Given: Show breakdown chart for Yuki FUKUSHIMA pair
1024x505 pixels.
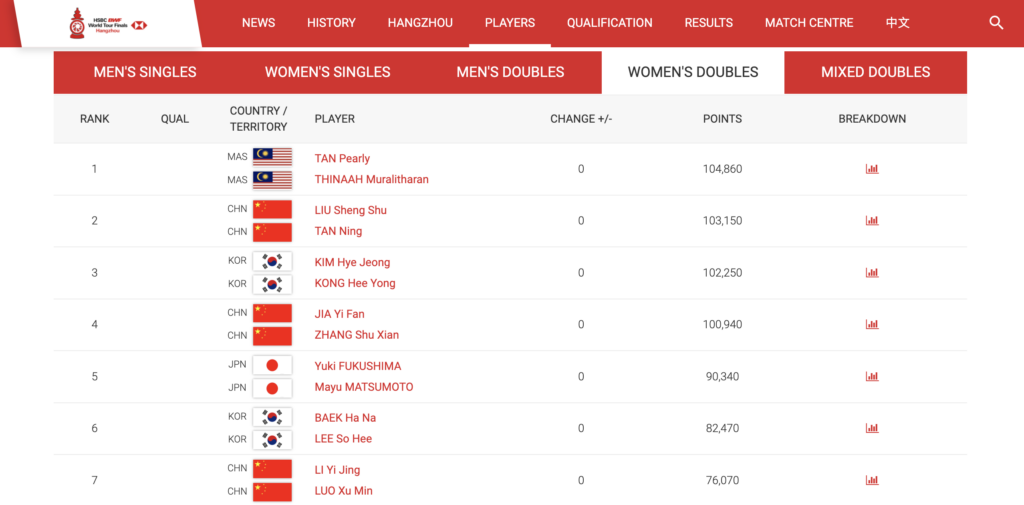Looking at the screenshot, I should point(872,377).
